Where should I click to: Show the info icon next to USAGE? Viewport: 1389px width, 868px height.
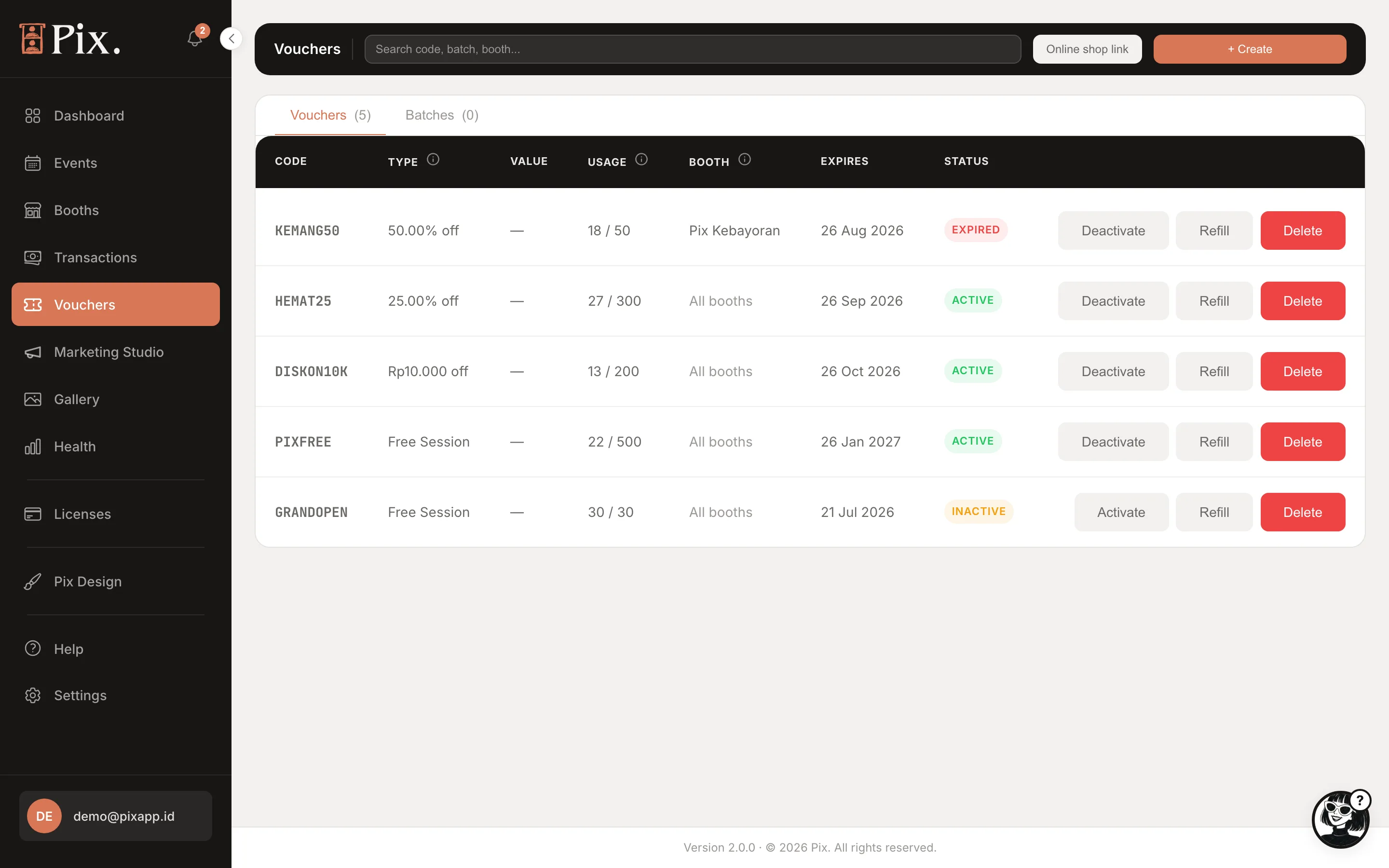[x=642, y=160]
